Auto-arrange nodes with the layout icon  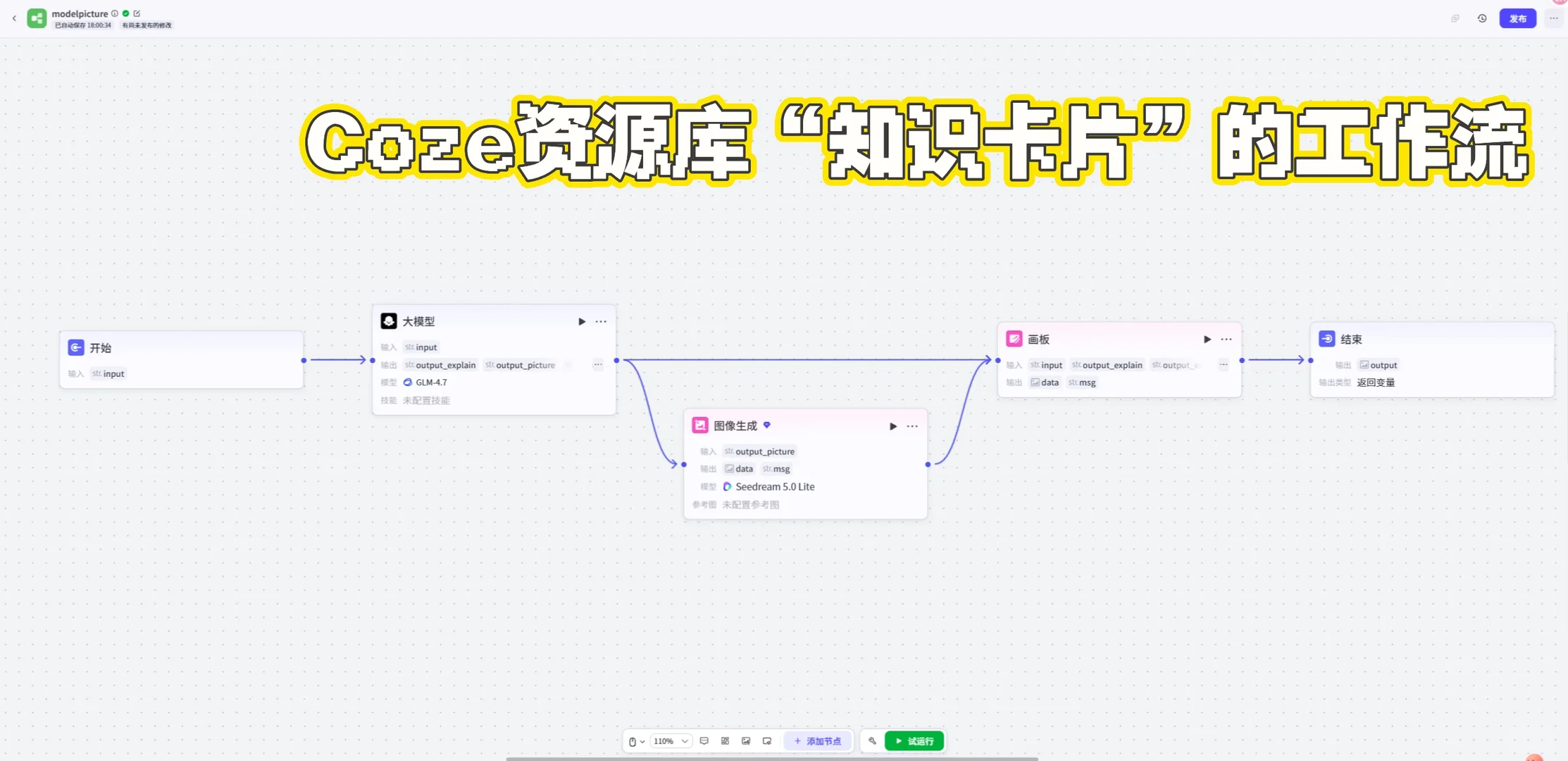click(725, 741)
